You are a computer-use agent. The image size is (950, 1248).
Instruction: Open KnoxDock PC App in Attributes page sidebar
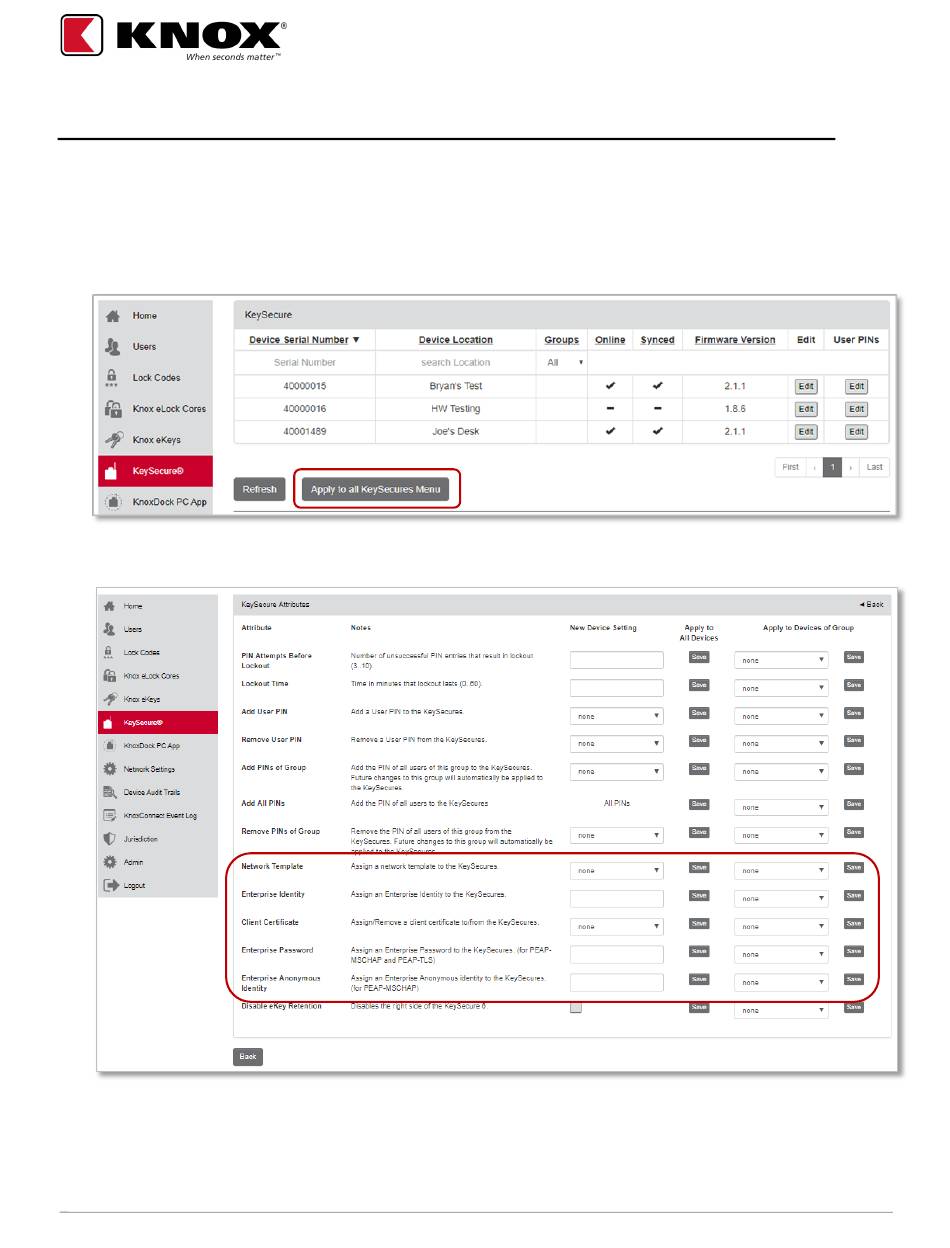(x=156, y=746)
